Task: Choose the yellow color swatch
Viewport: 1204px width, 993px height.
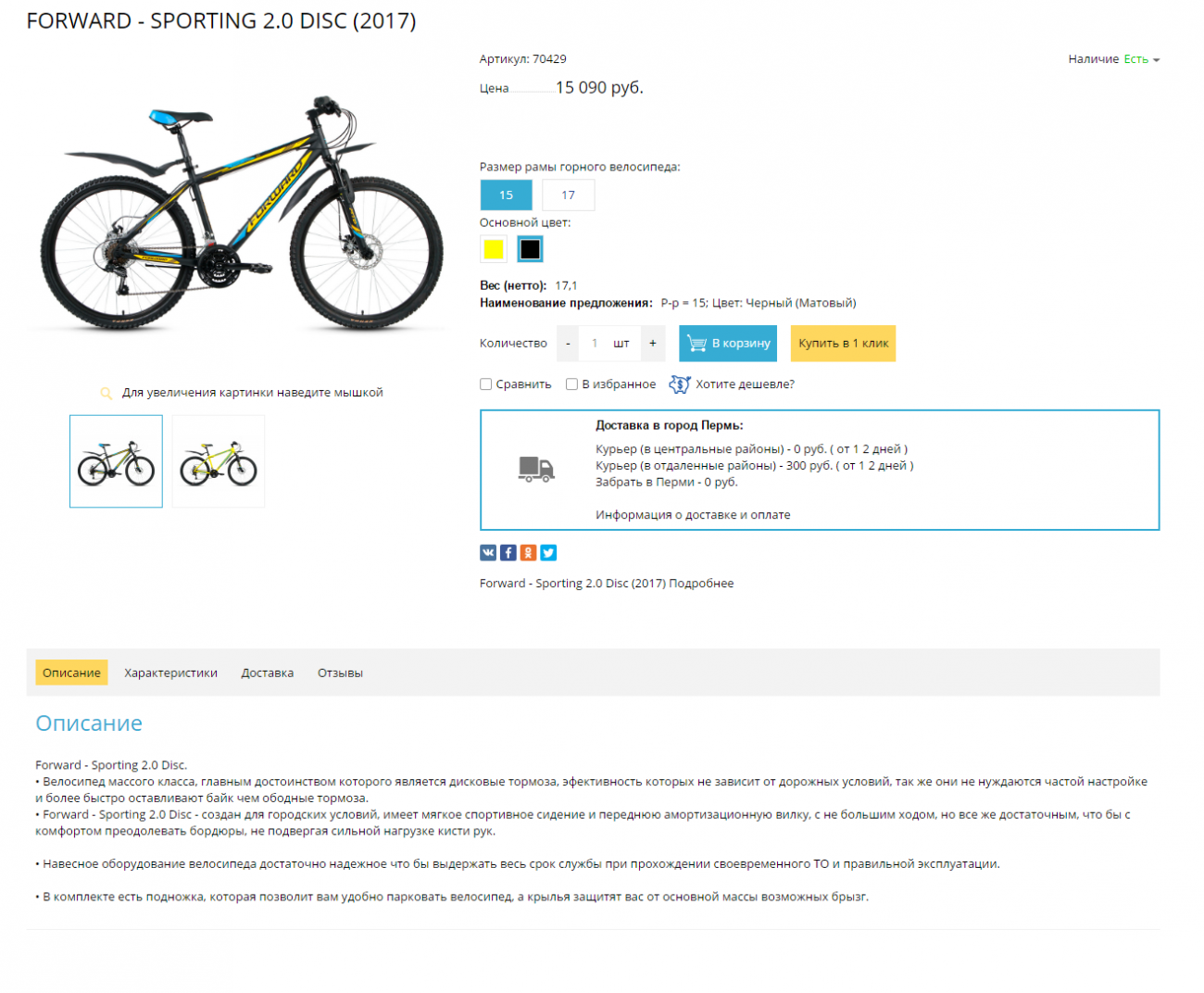Action: pyautogui.click(x=494, y=249)
